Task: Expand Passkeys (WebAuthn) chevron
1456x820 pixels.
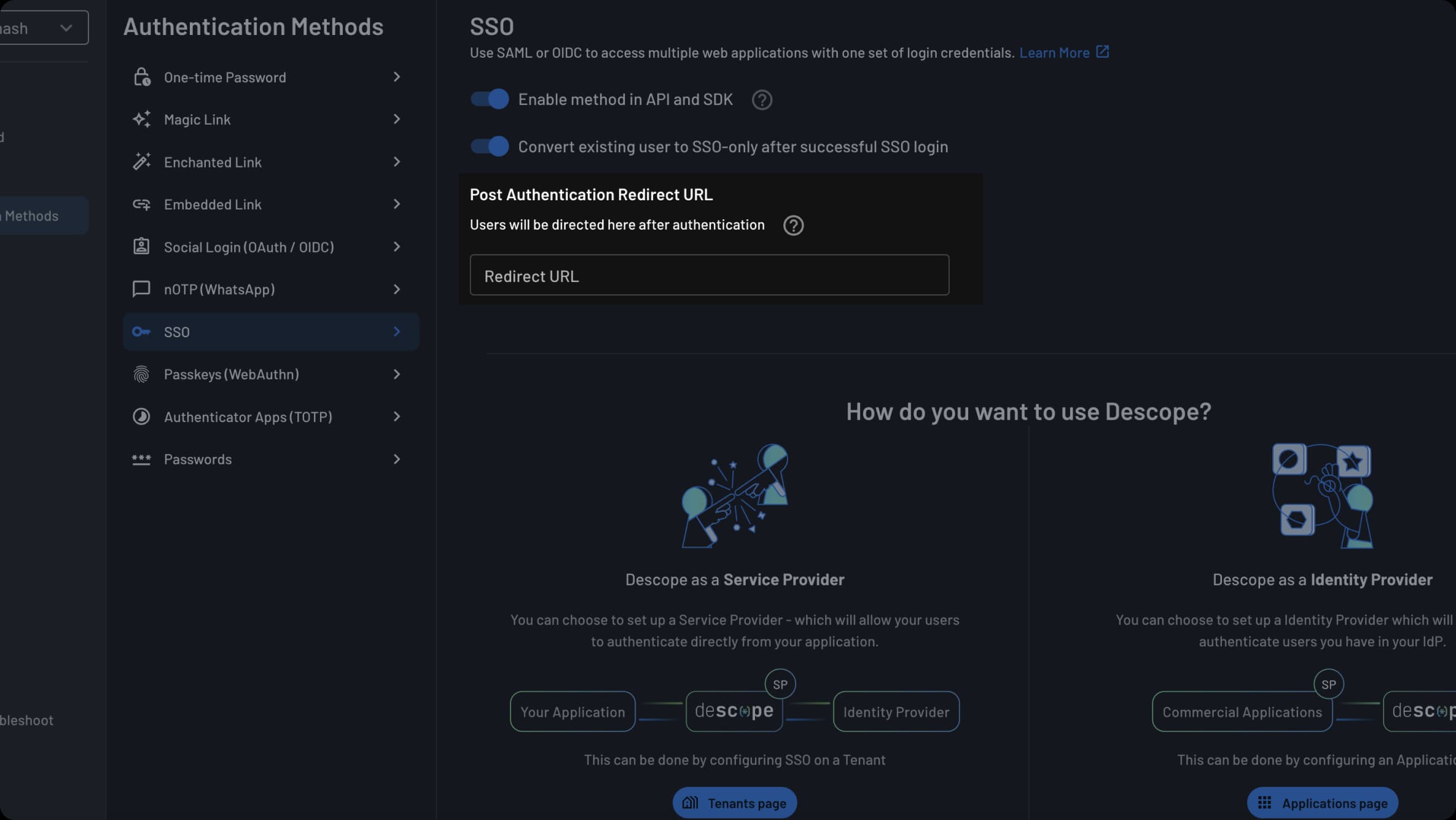Action: [397, 374]
